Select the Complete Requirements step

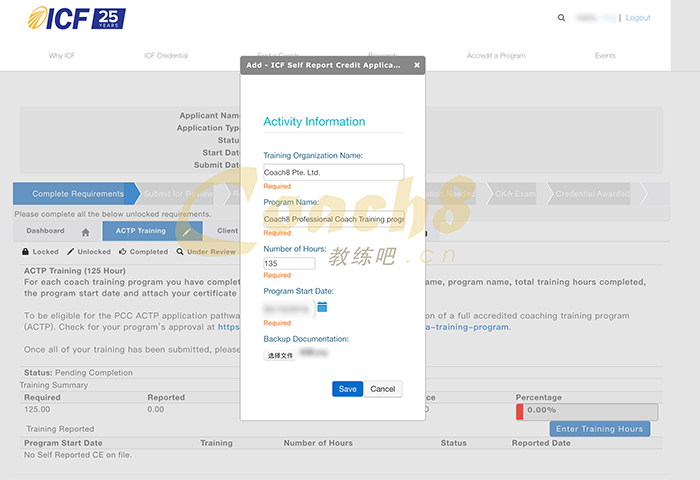[x=77, y=194]
